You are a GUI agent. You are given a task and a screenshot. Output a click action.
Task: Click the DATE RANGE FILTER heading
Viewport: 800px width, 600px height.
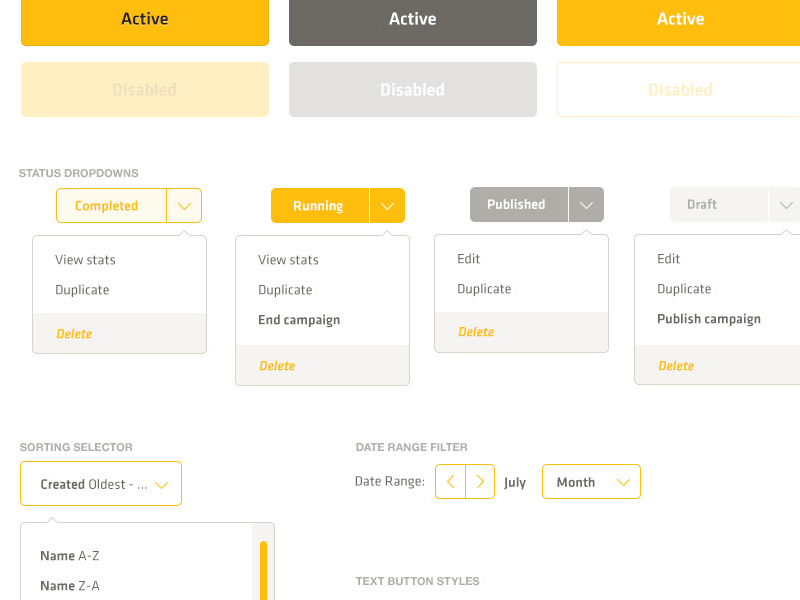(412, 447)
